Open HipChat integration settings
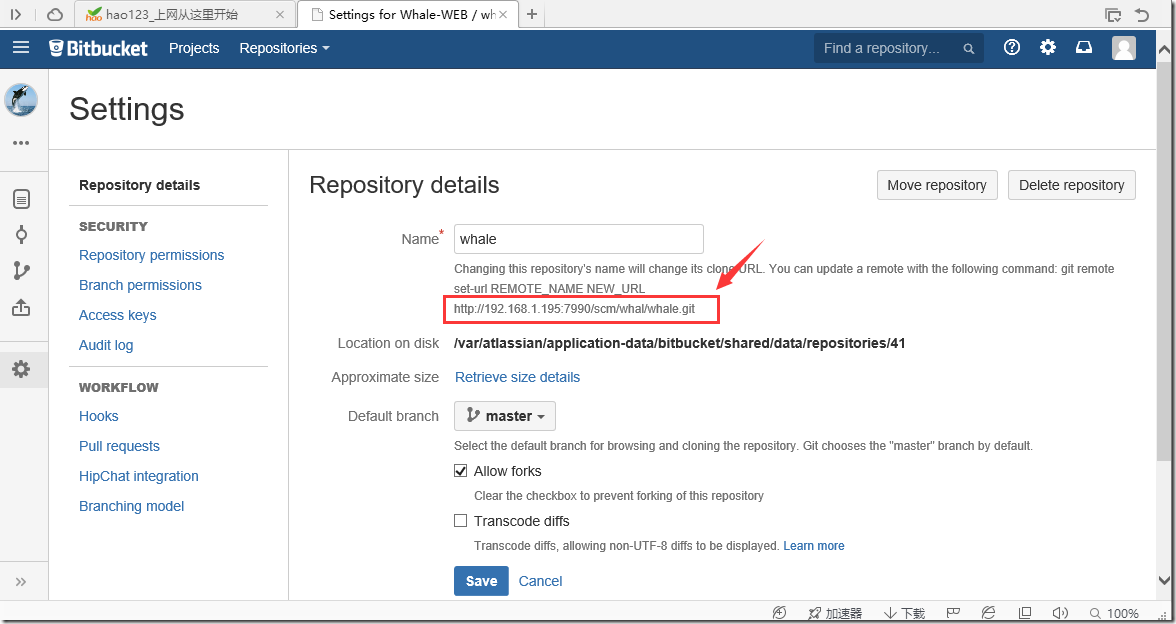1176x624 pixels. 139,476
